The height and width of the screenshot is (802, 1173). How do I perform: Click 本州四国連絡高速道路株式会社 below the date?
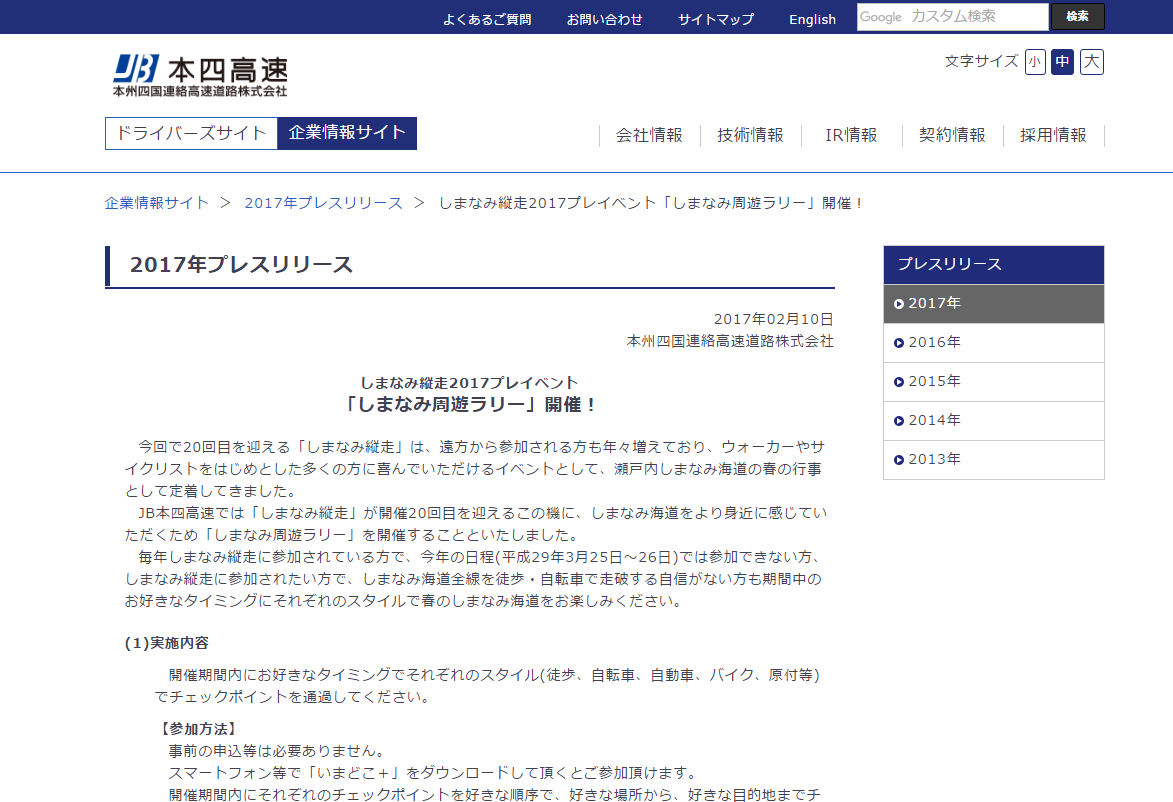coord(730,341)
